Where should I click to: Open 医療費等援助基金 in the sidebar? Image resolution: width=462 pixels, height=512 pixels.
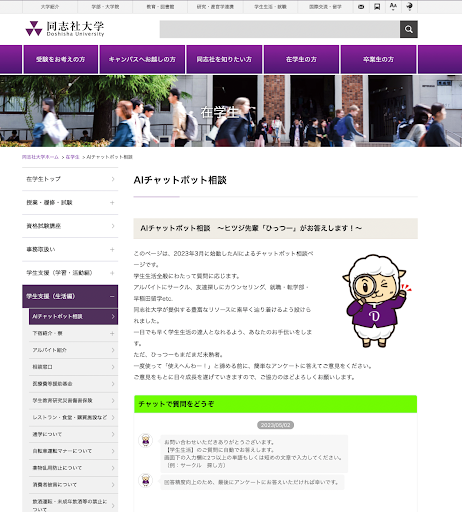coord(73,384)
